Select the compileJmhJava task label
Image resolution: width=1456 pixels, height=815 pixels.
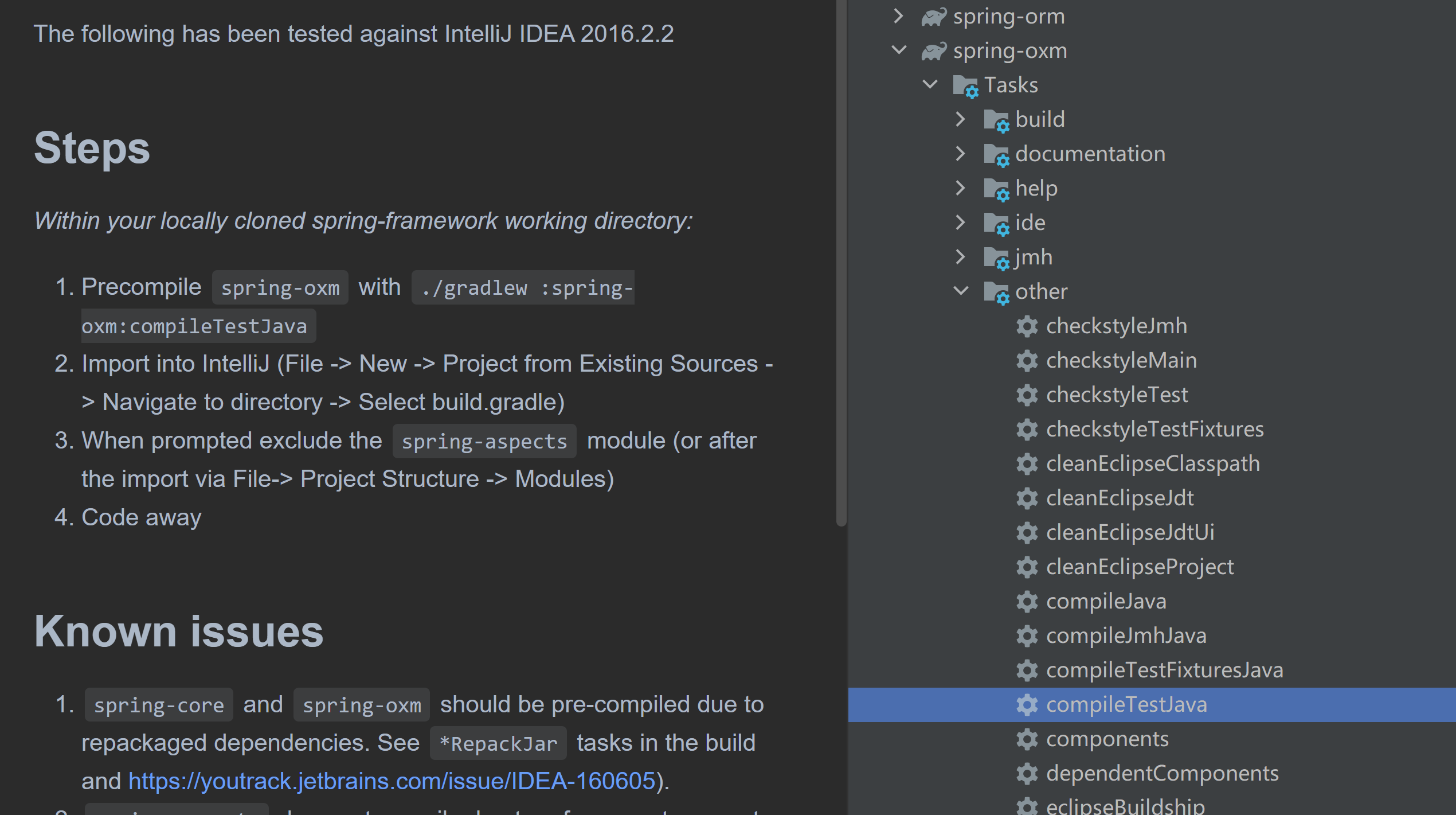click(1126, 636)
